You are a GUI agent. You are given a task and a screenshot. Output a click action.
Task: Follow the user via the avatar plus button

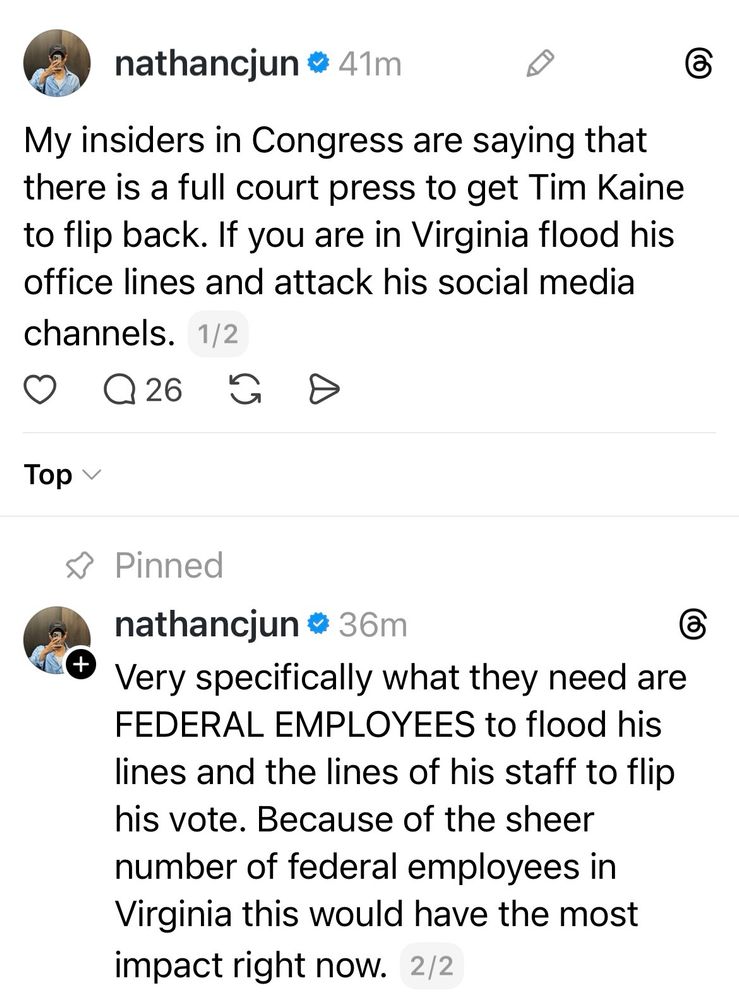coord(79,662)
